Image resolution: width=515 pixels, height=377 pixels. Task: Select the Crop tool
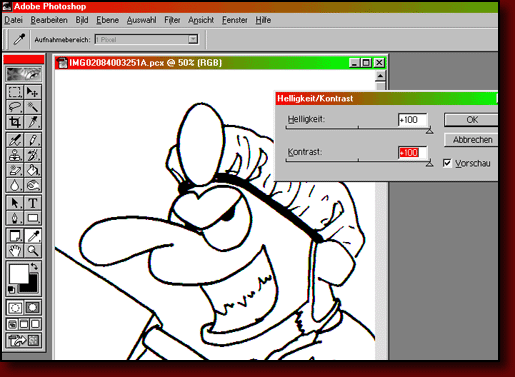click(15, 122)
